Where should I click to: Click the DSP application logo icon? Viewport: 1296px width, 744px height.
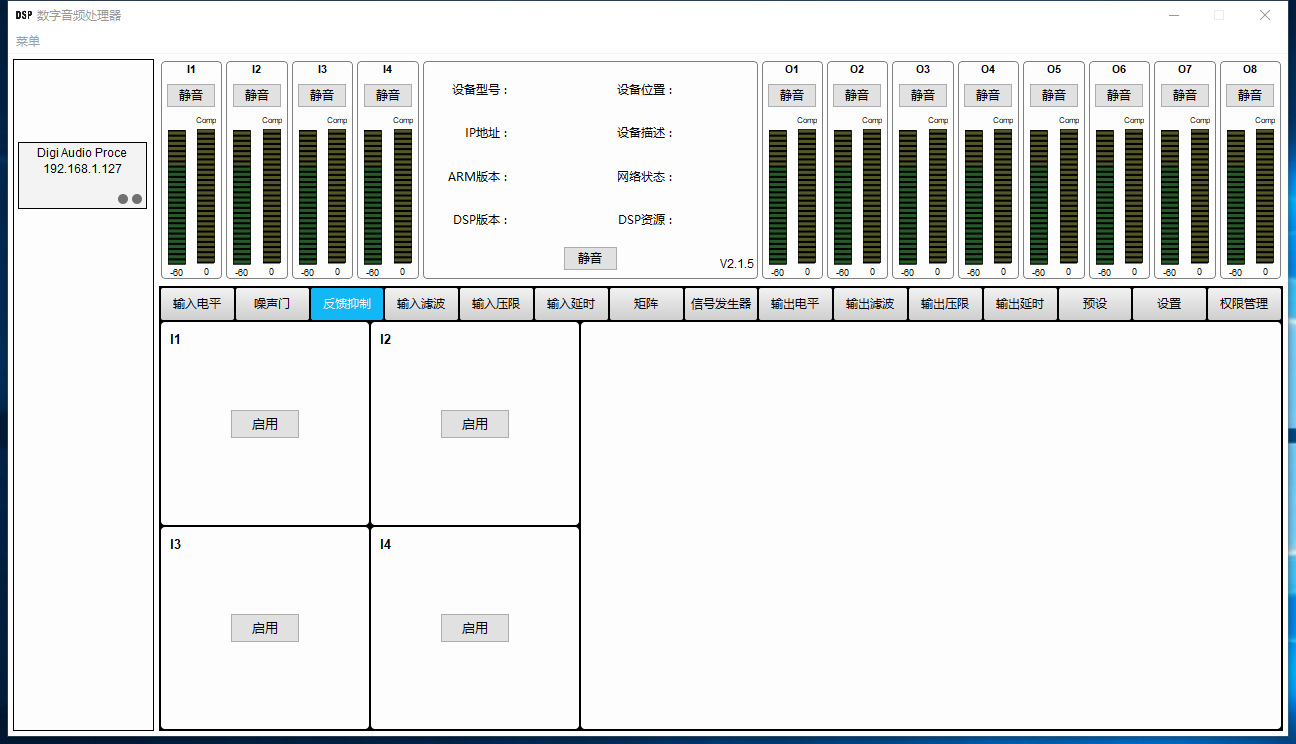tap(24, 15)
